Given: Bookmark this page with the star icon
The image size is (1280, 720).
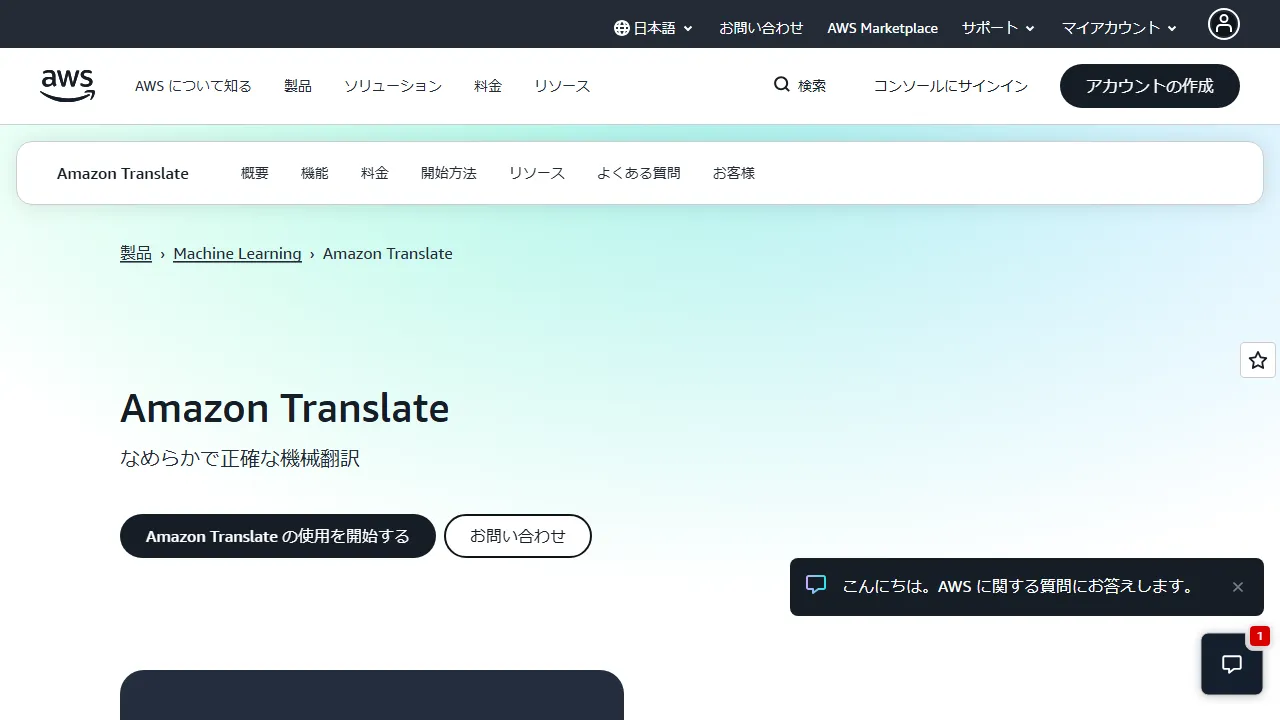Looking at the screenshot, I should [x=1257, y=360].
